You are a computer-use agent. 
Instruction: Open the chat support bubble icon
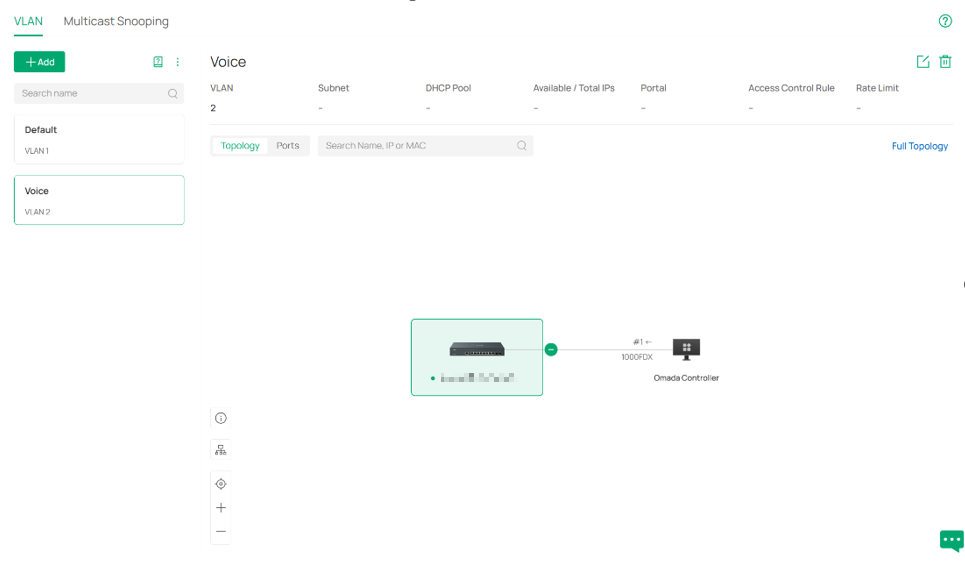[951, 540]
